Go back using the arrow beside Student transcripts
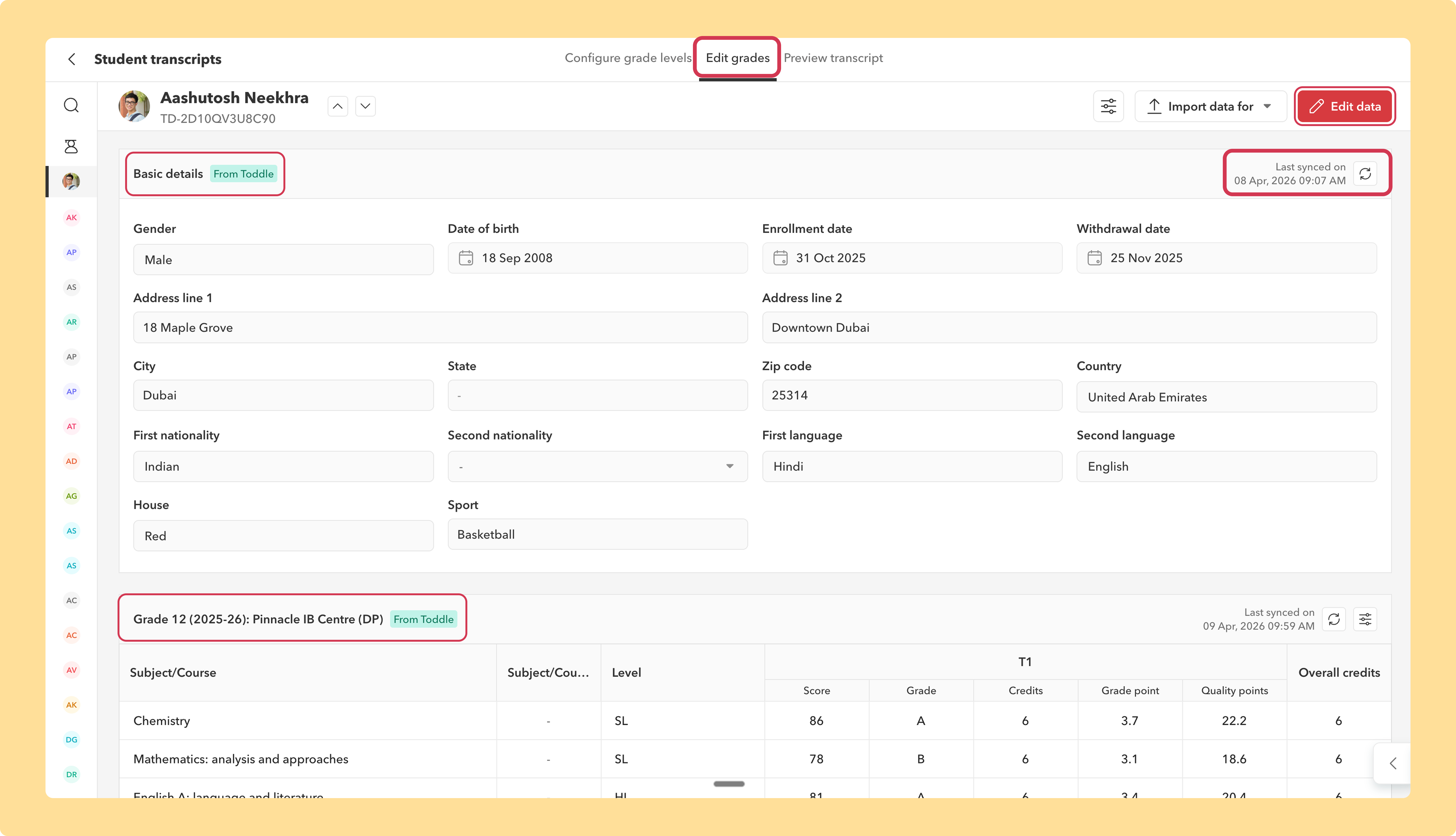This screenshot has height=836, width=1456. tap(72, 59)
